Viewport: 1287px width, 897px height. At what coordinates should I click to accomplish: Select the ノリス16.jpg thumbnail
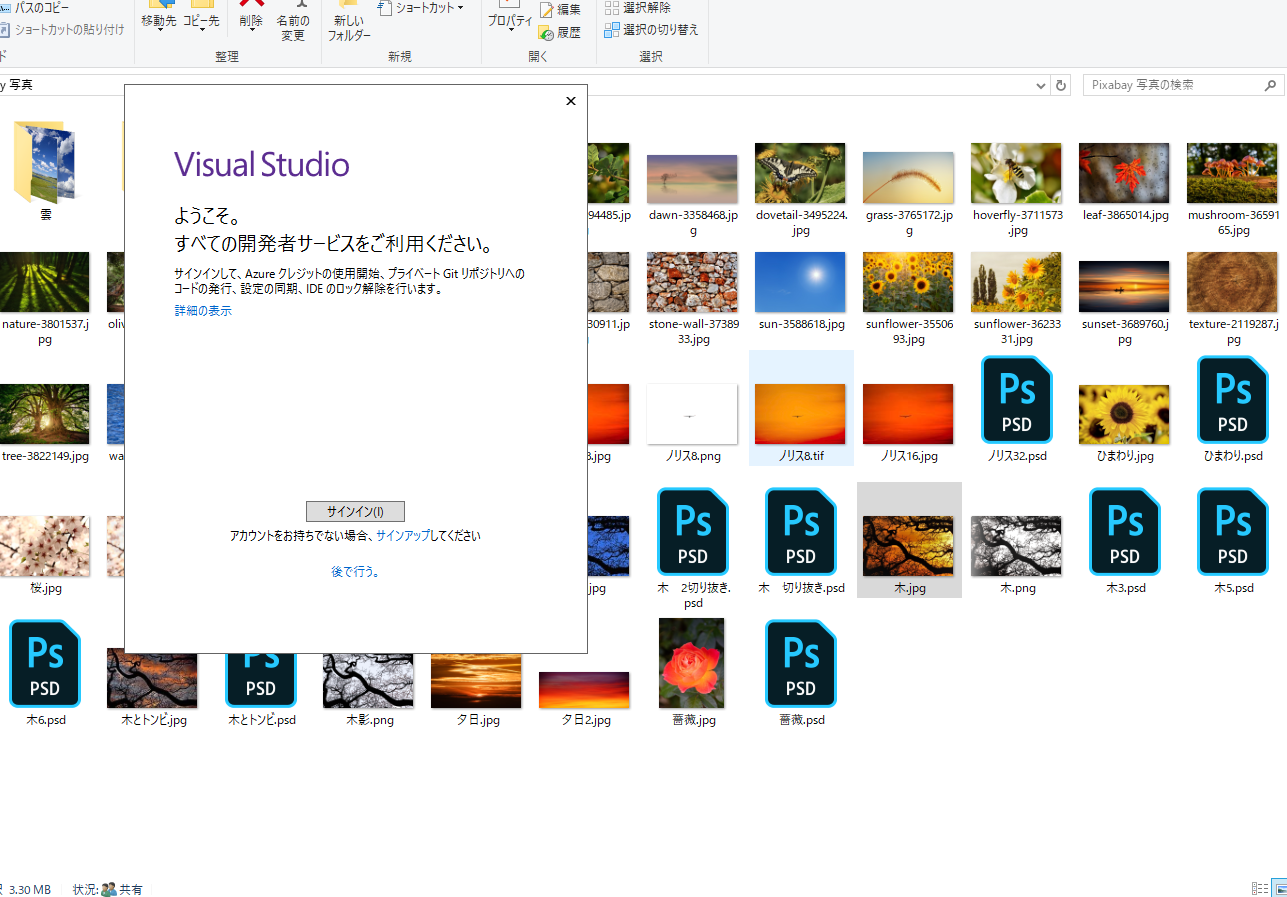(908, 414)
